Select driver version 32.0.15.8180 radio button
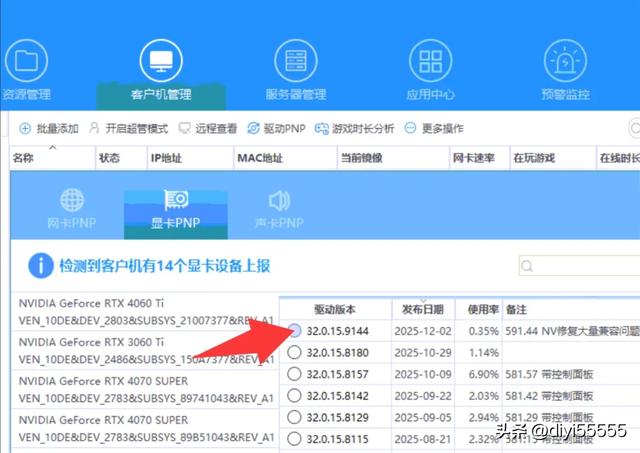This screenshot has width=640, height=453. [x=294, y=352]
